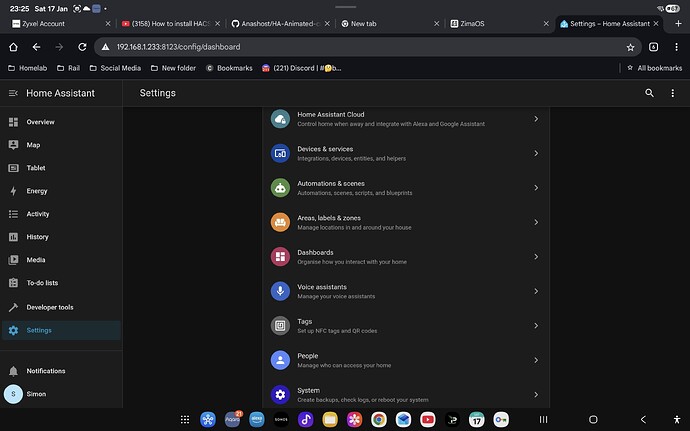Image resolution: width=690 pixels, height=431 pixels.
Task: Open Simon's user profile avatar
Action: click(x=13, y=394)
